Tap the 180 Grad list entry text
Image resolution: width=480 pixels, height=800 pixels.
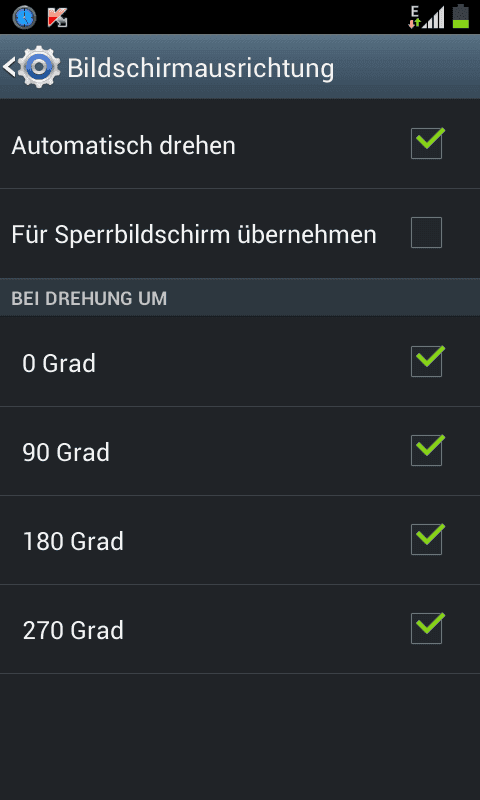[73, 541]
